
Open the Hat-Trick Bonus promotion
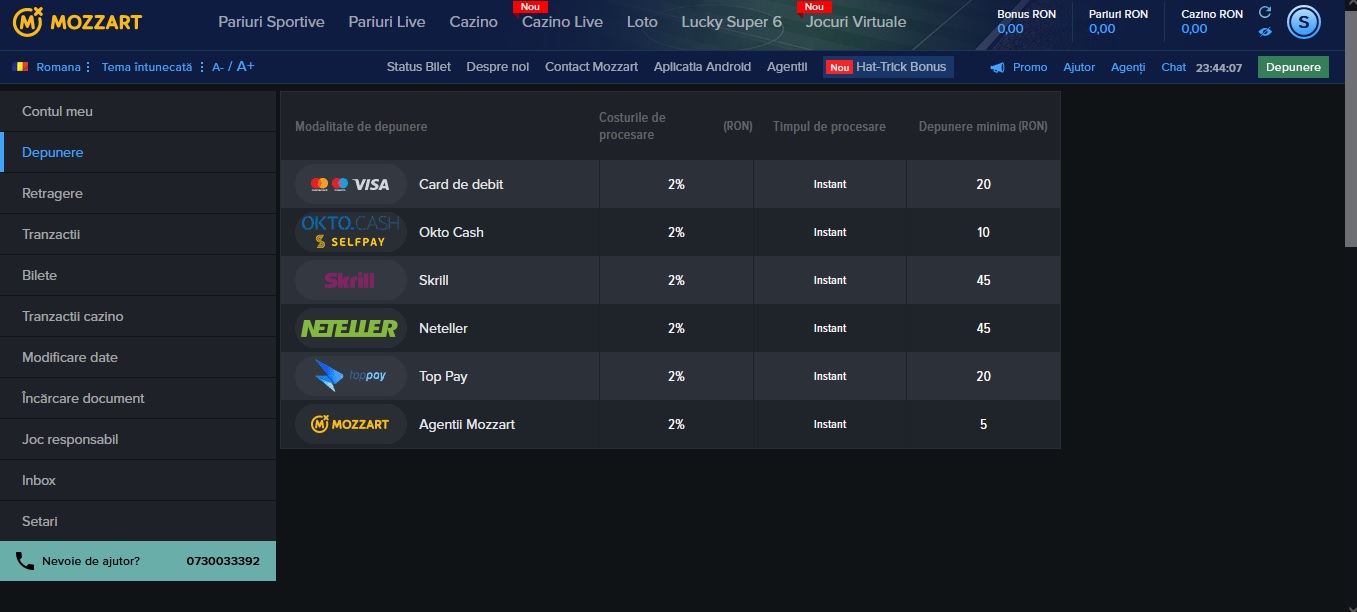pyautogui.click(x=888, y=67)
